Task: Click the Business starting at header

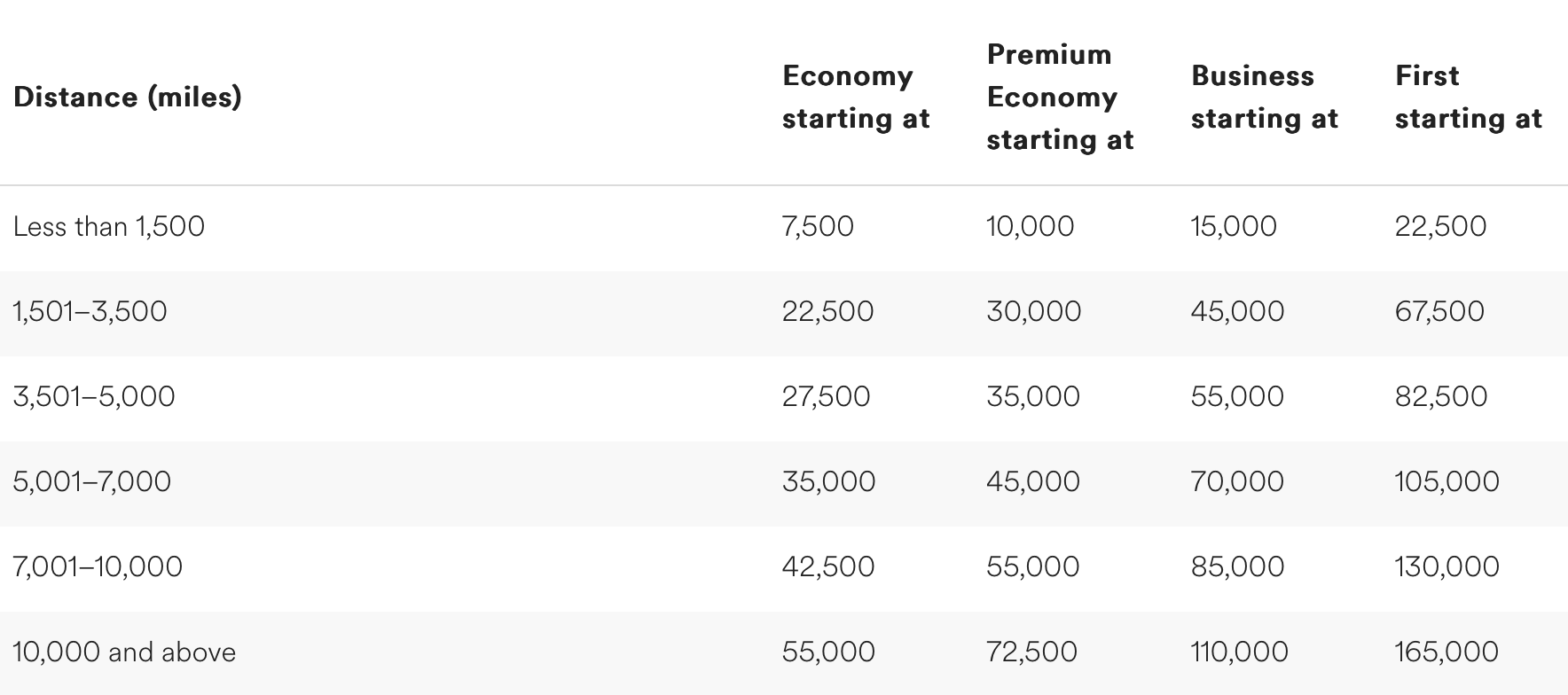Action: (1264, 97)
